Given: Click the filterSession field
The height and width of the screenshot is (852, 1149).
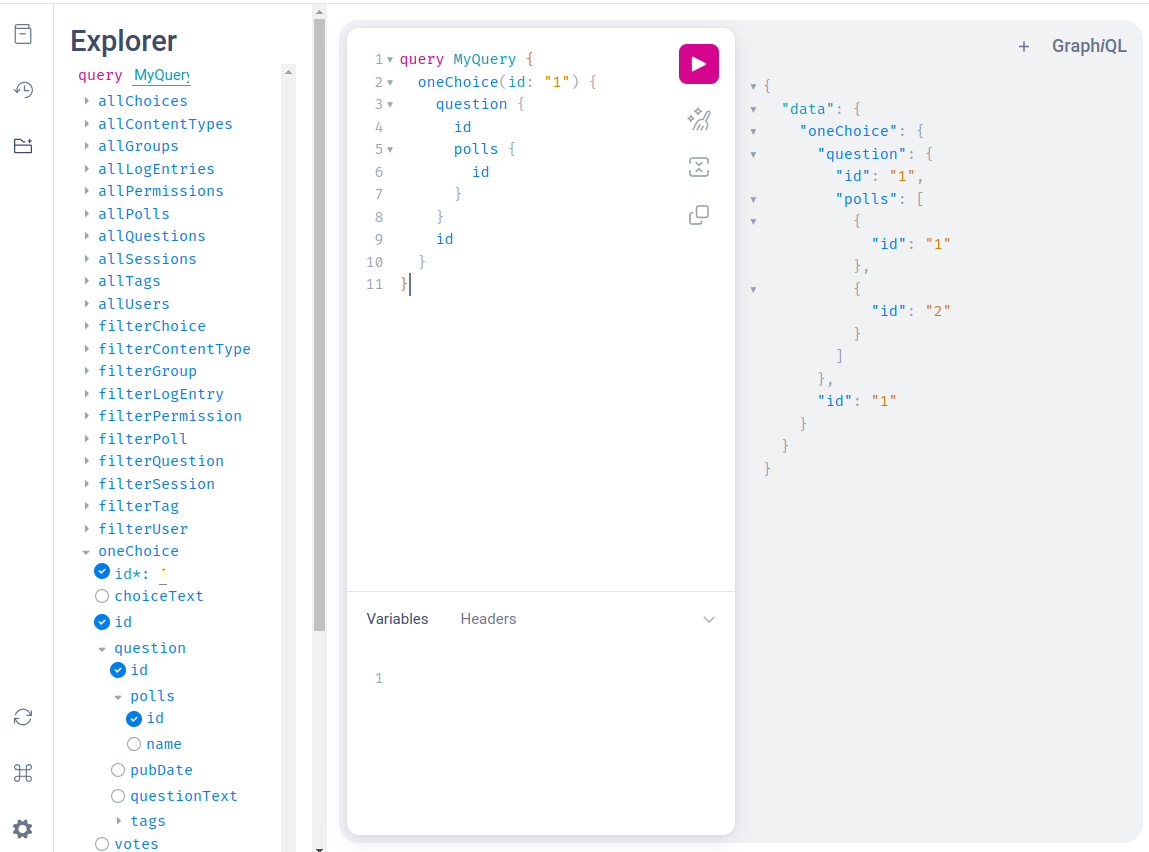Looking at the screenshot, I should pos(156,484).
